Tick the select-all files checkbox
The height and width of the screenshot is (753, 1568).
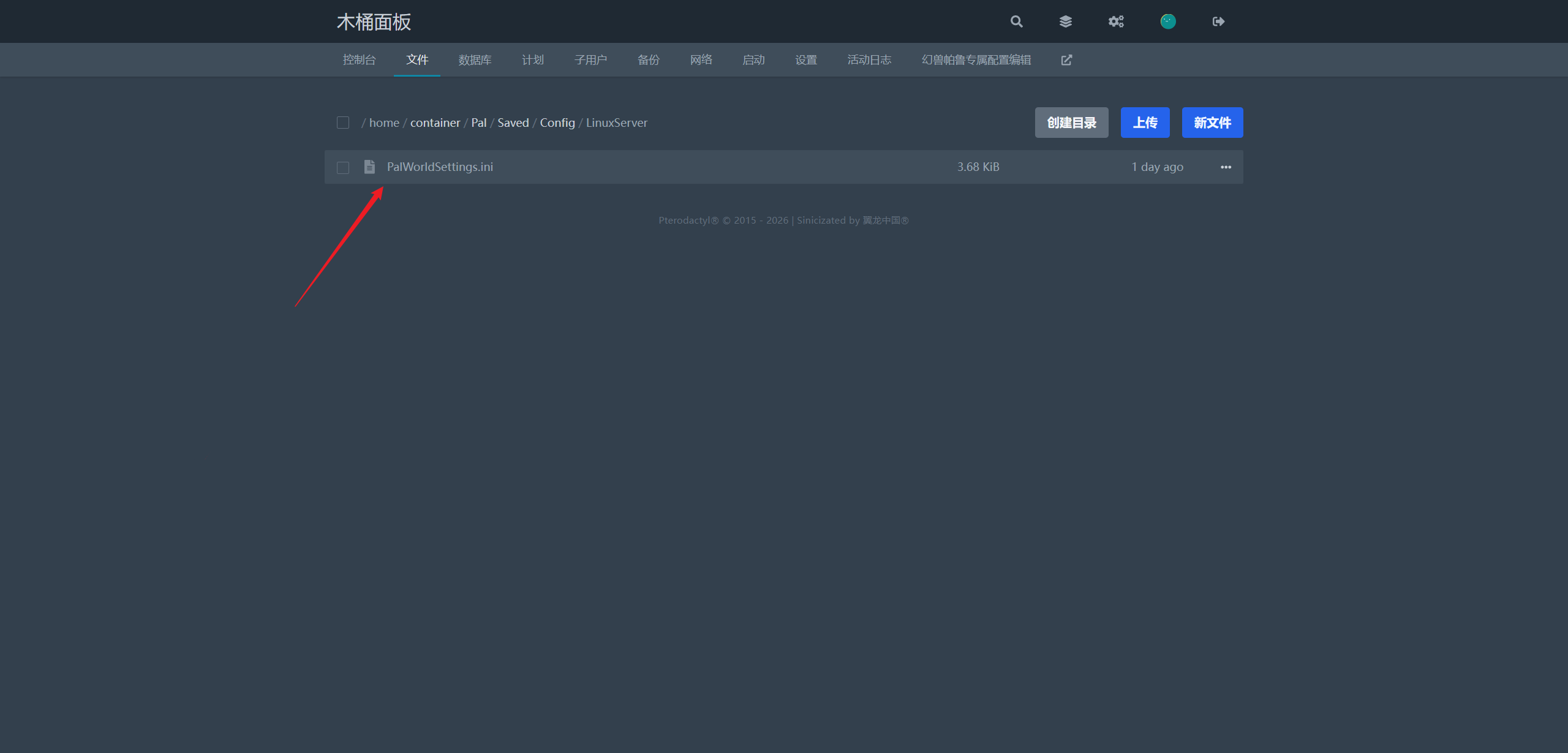click(343, 123)
